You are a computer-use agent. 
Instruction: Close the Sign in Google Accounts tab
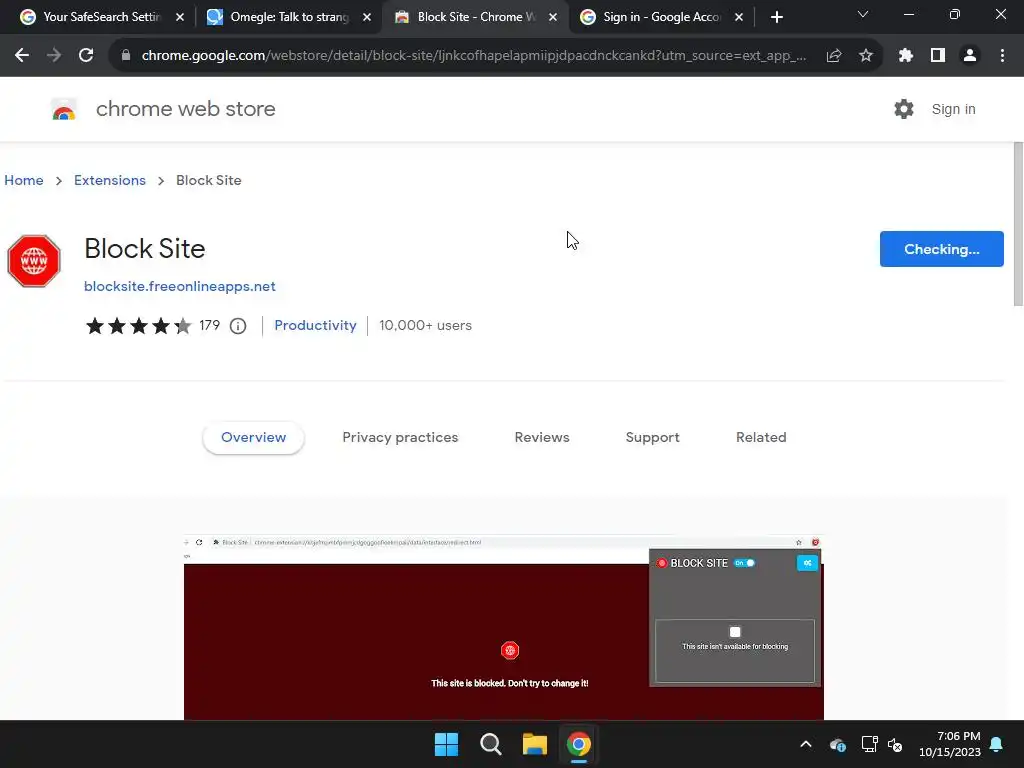click(739, 17)
